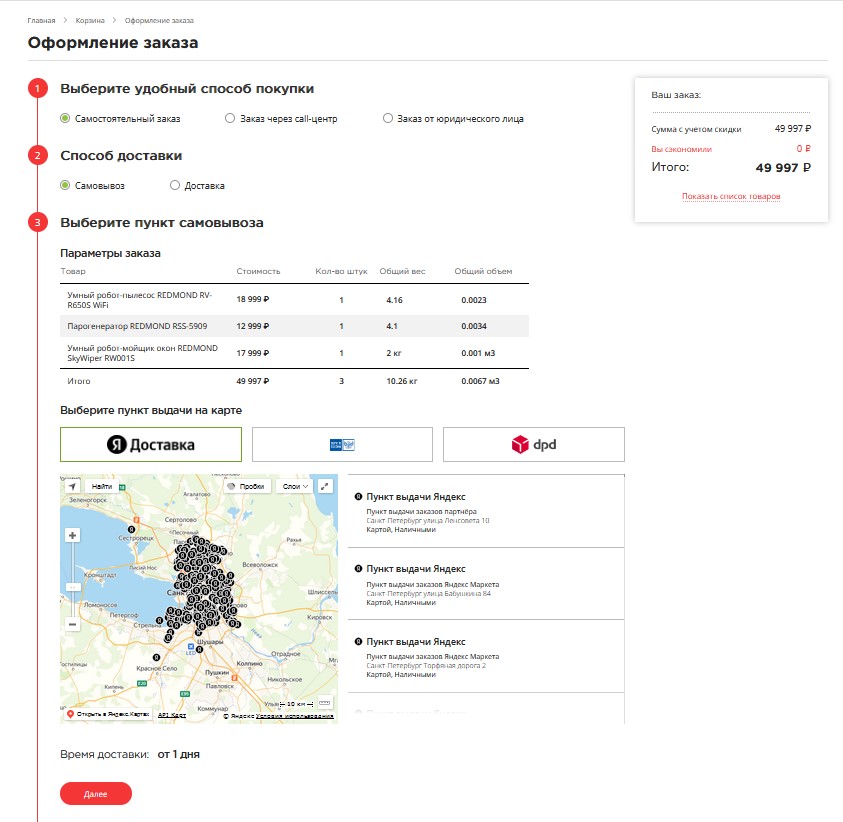843x822 pixels.
Task: Click the Yandex pickup marker near Сестрорецк
Action: [x=131, y=530]
